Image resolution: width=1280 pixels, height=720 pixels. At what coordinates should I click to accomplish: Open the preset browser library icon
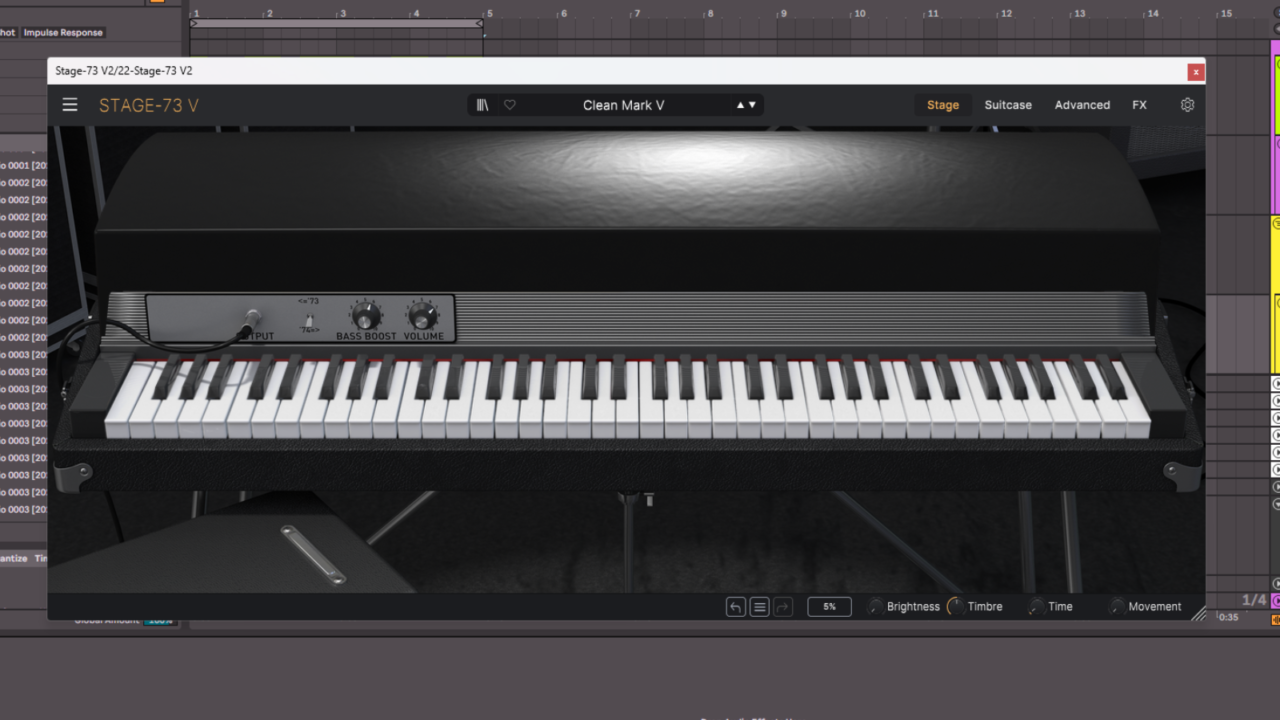[x=483, y=105]
